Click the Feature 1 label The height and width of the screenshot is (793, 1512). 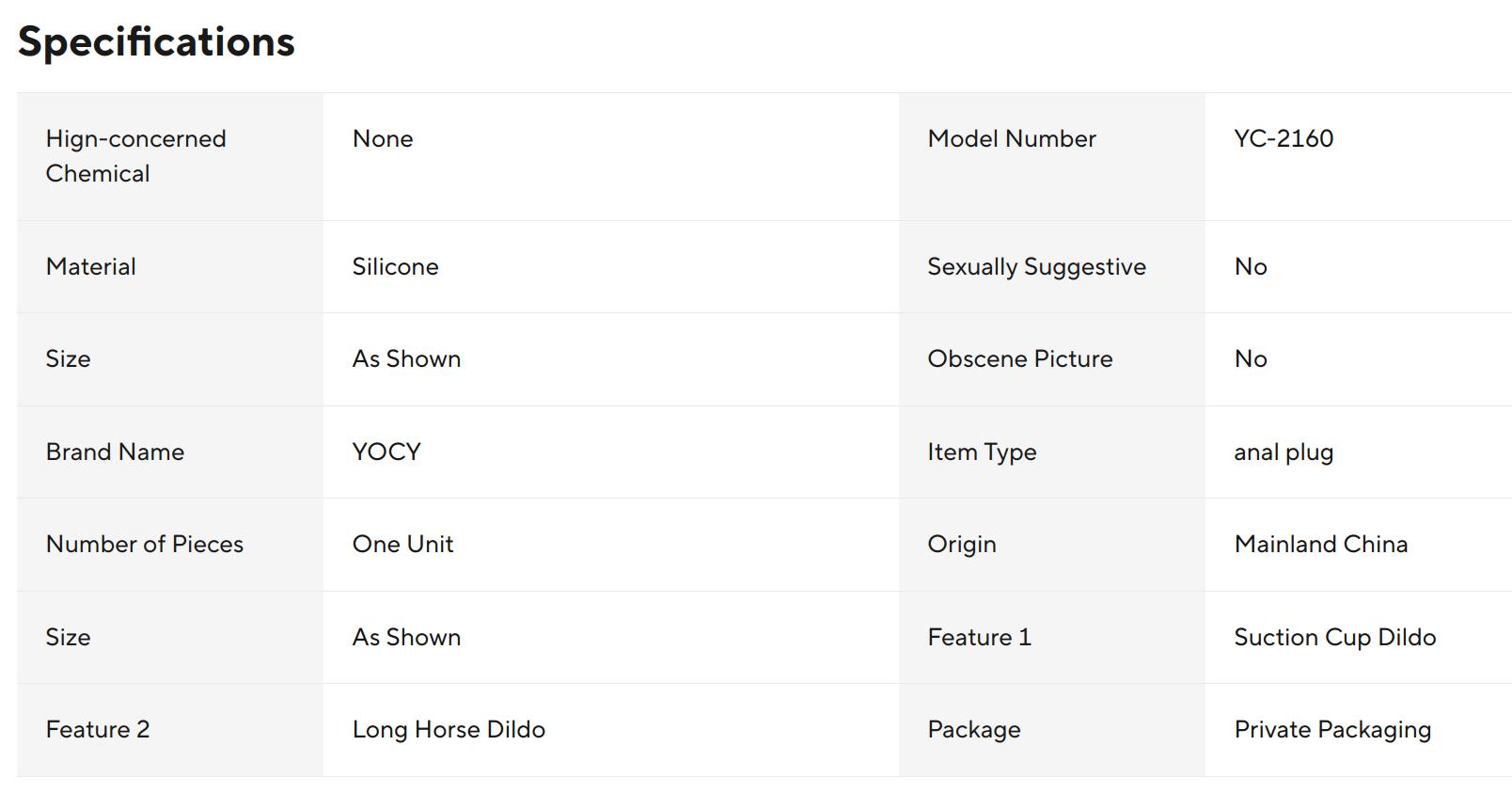pos(980,637)
